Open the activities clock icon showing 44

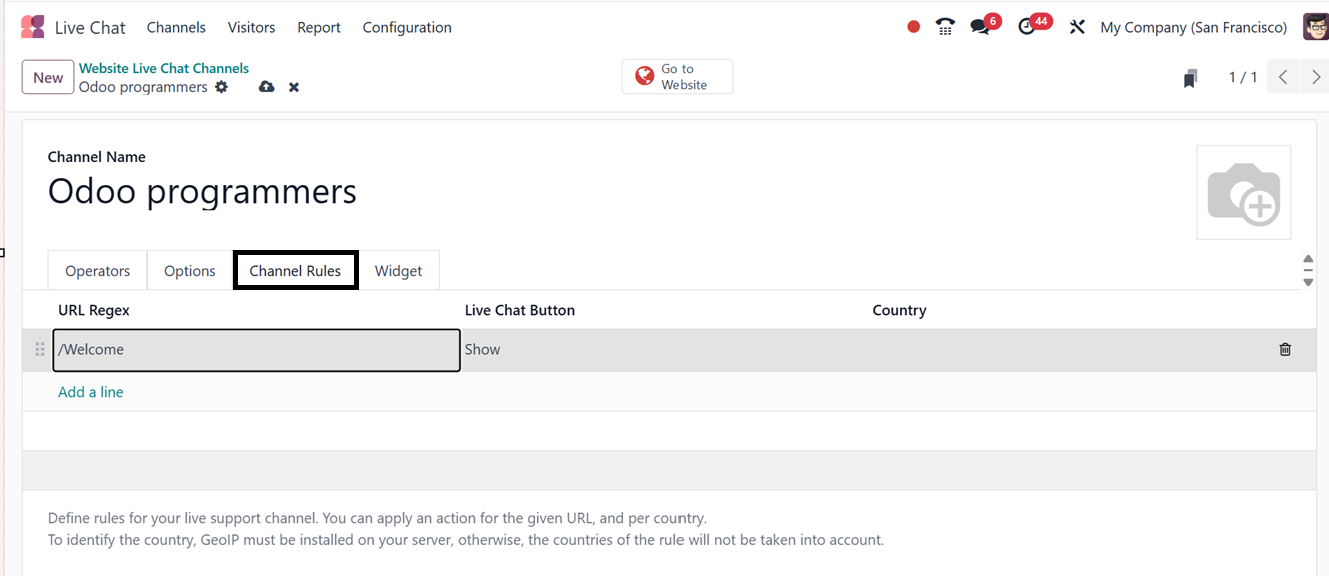[1027, 27]
